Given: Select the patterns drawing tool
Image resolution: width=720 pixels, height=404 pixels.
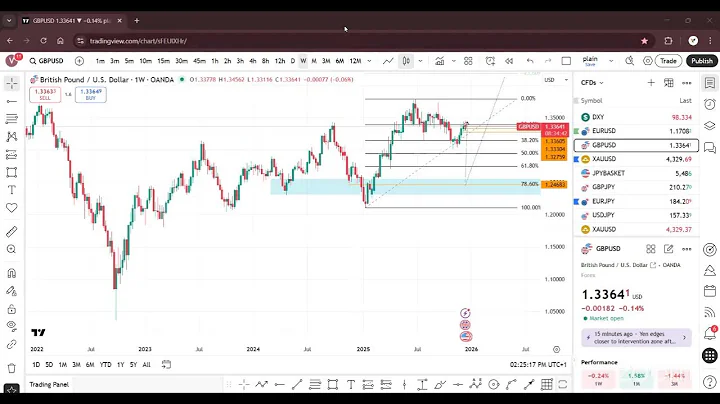Looking at the screenshot, I should 11,136.
